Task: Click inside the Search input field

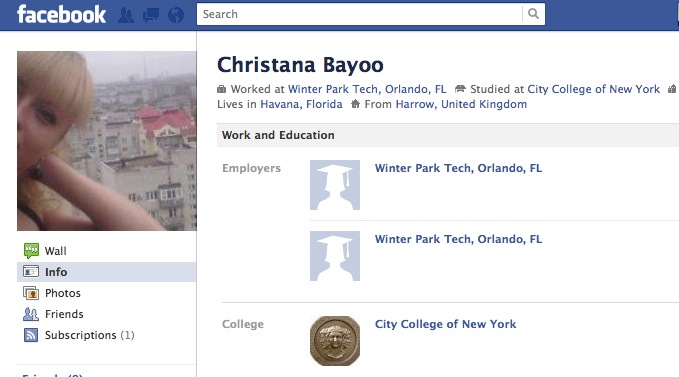Action: point(359,14)
